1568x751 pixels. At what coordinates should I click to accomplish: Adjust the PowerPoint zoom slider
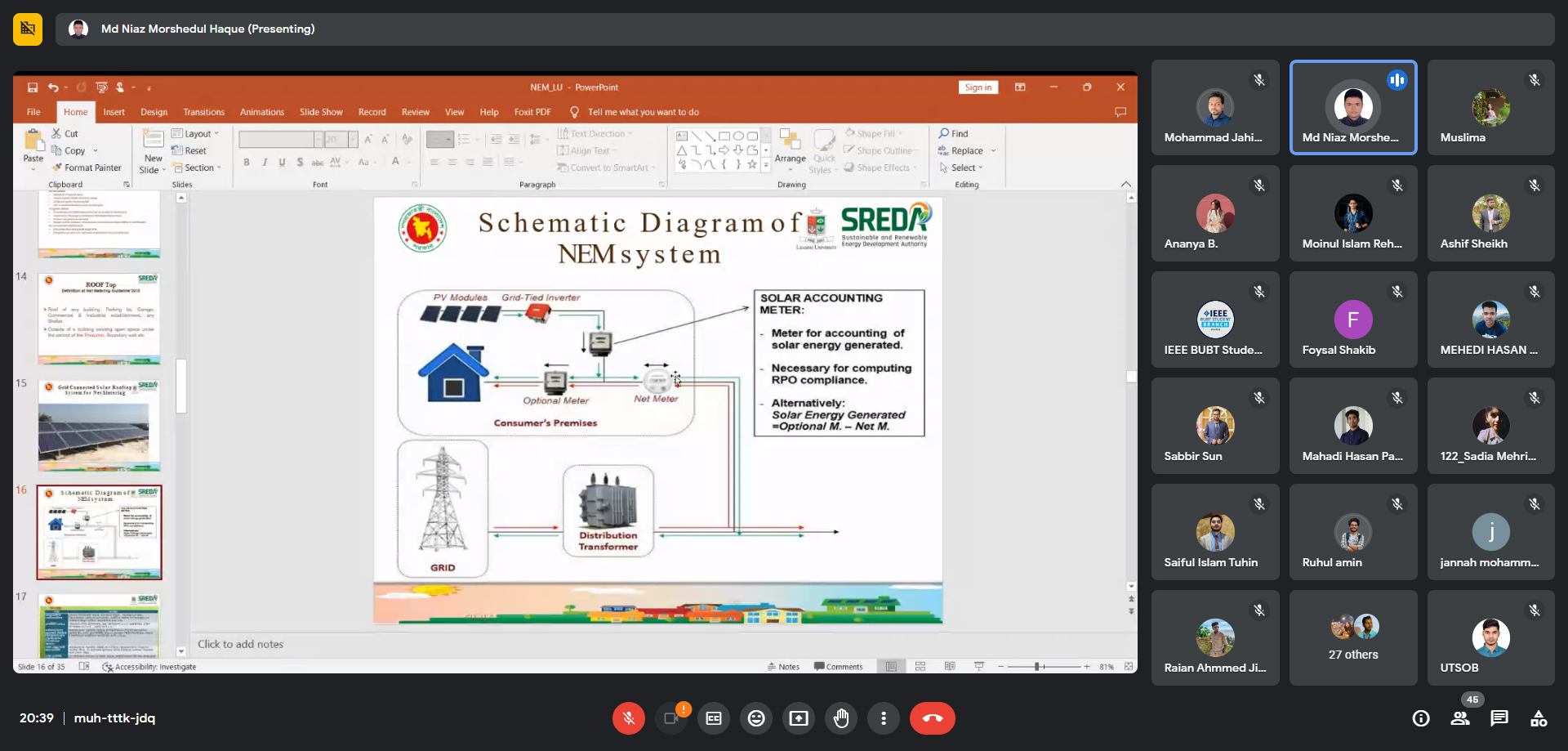1037,667
